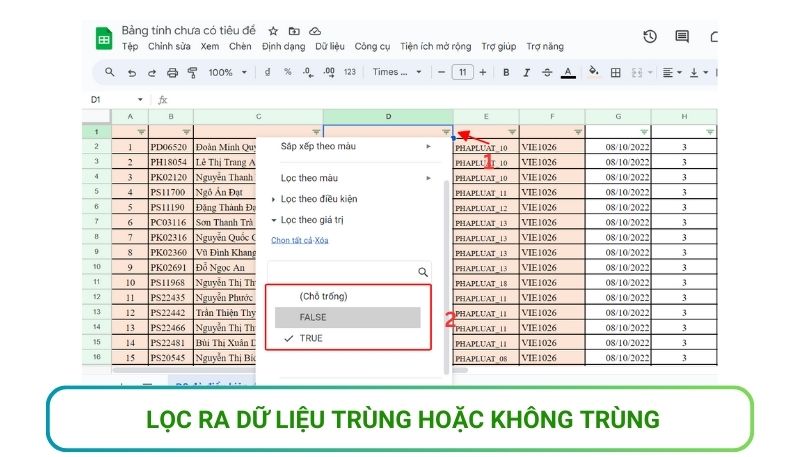Open the Chèn menu
Screen dimensions: 800x457
pyautogui.click(x=240, y=46)
